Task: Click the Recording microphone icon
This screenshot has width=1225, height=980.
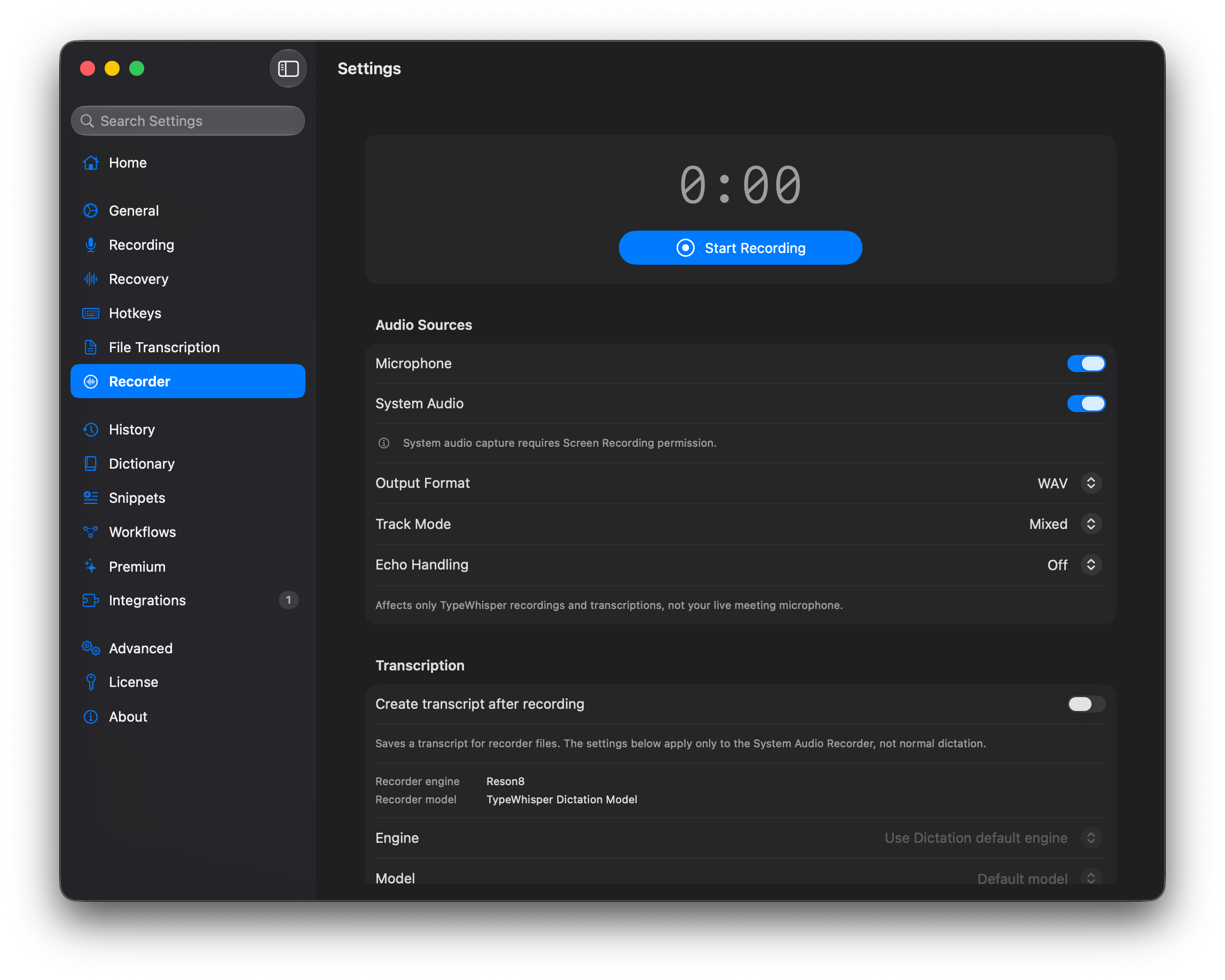Action: [90, 244]
